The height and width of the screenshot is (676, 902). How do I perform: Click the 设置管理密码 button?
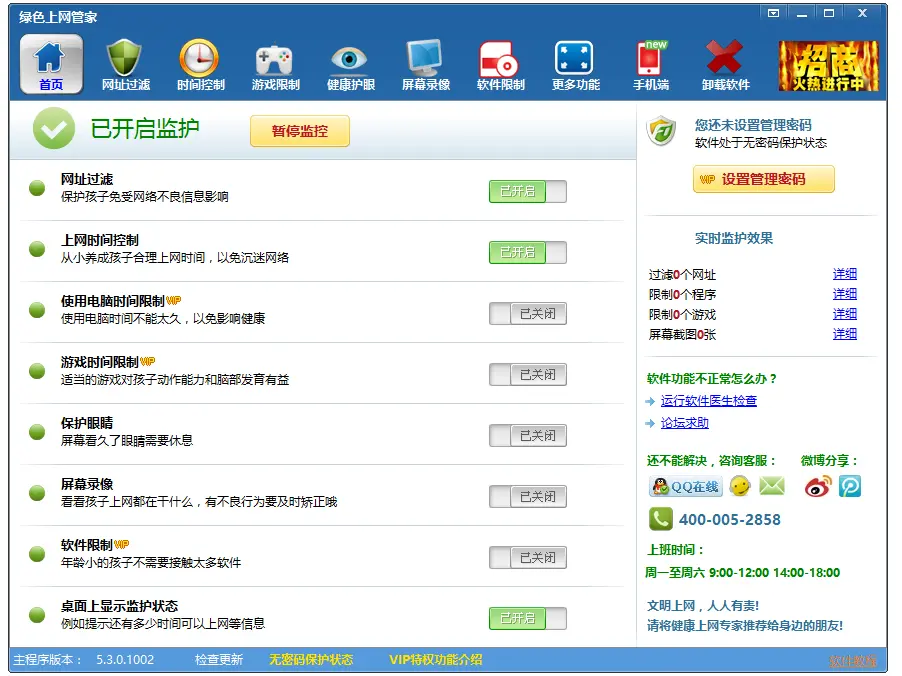coord(764,180)
